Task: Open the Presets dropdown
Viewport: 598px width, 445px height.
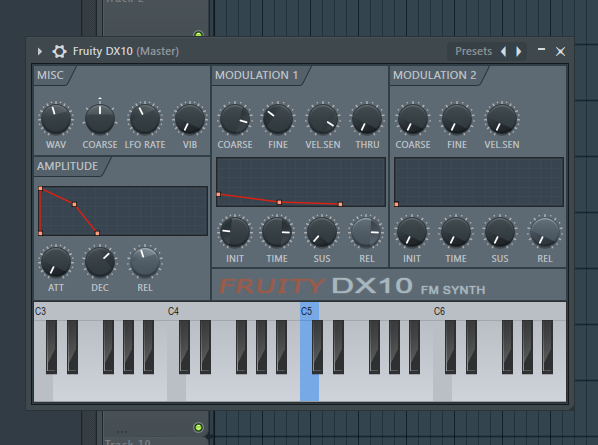Action: point(473,51)
